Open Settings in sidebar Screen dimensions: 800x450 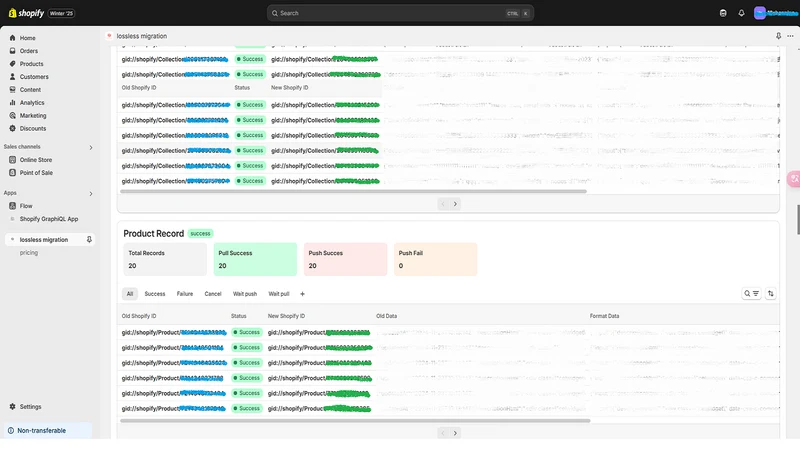[31, 407]
